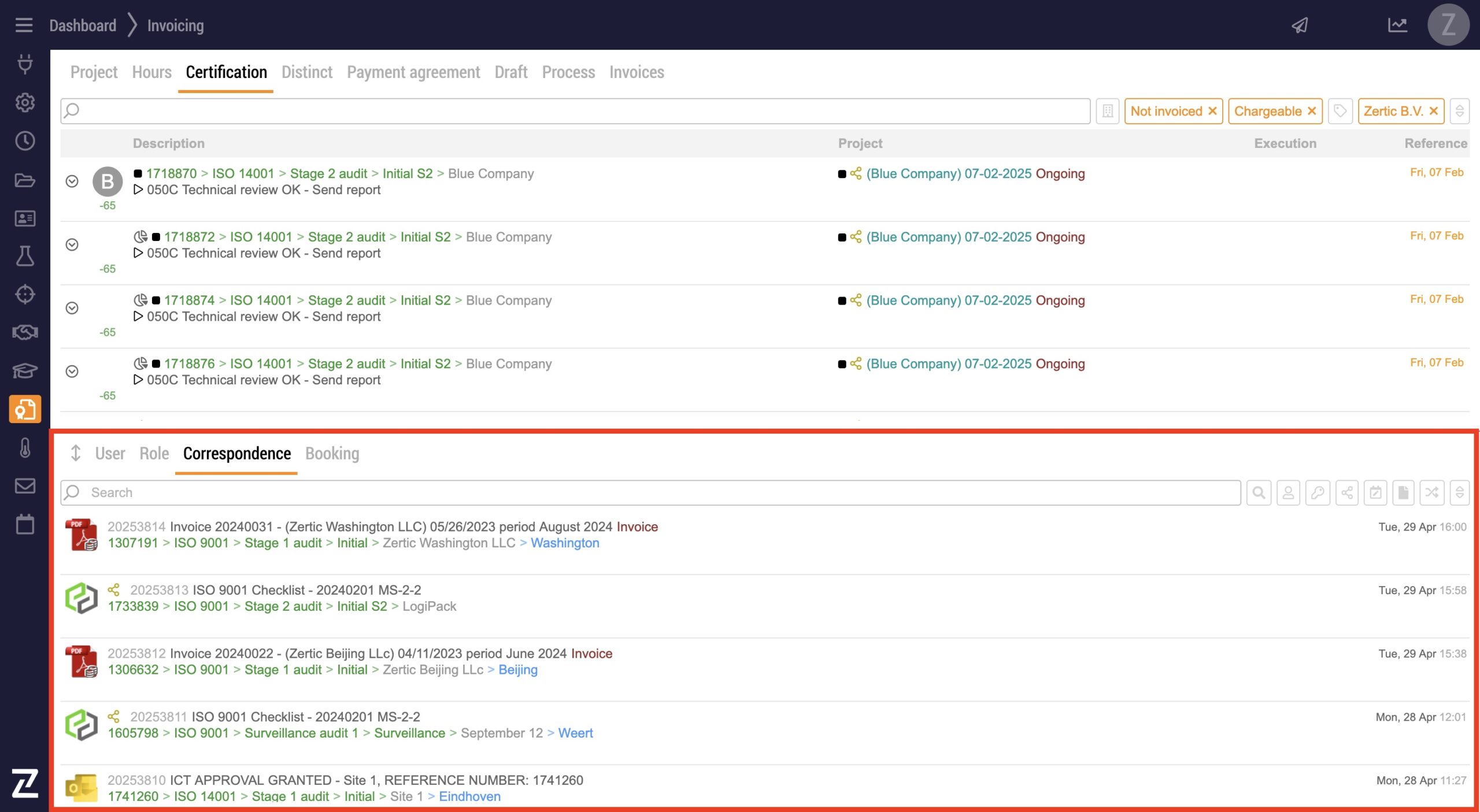Click the handshake icon in sidebar
Screen dimensions: 1480x812
[25, 332]
